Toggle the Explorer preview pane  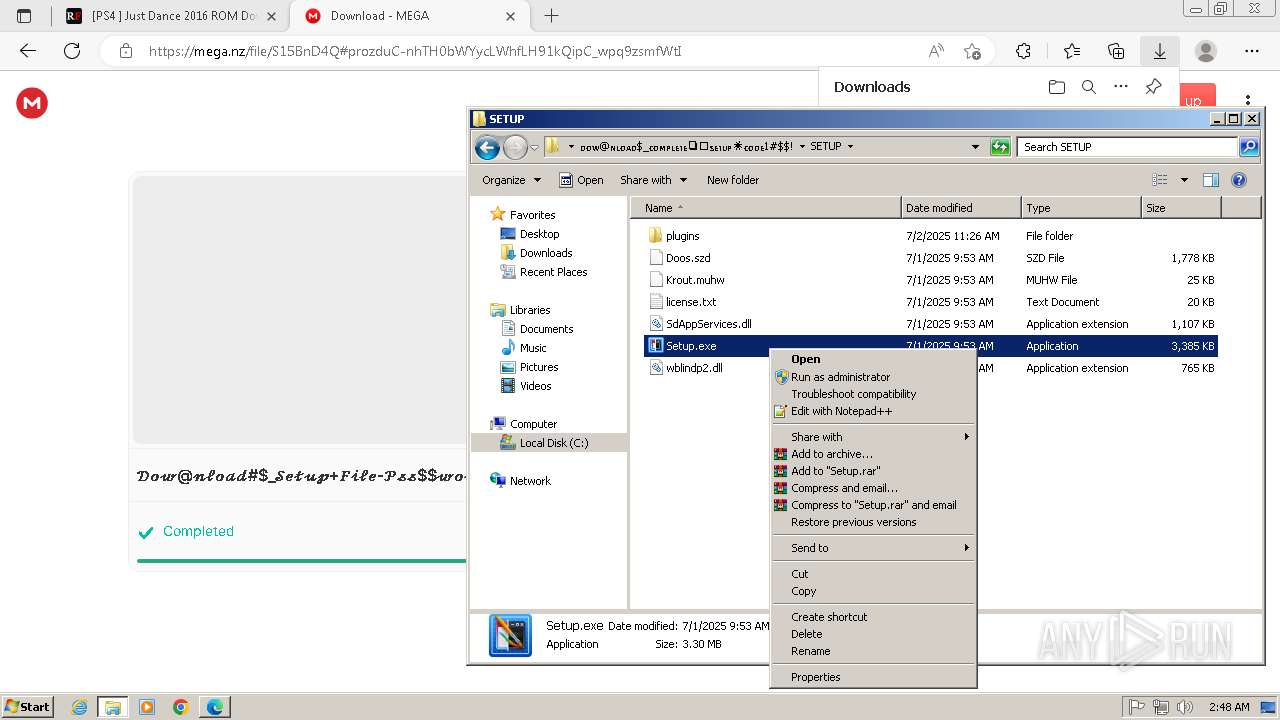[1211, 180]
